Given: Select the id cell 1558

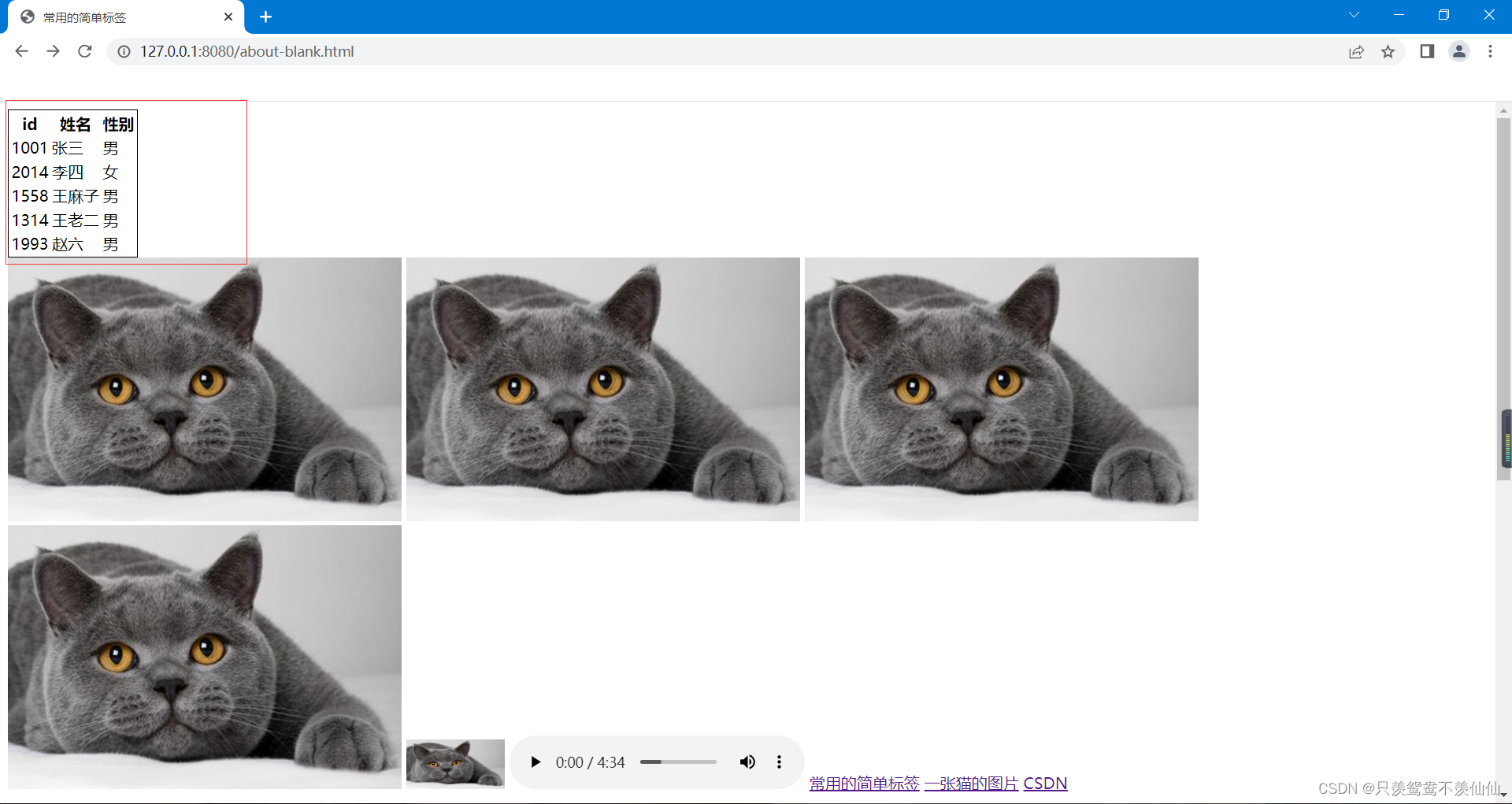Looking at the screenshot, I should [30, 196].
